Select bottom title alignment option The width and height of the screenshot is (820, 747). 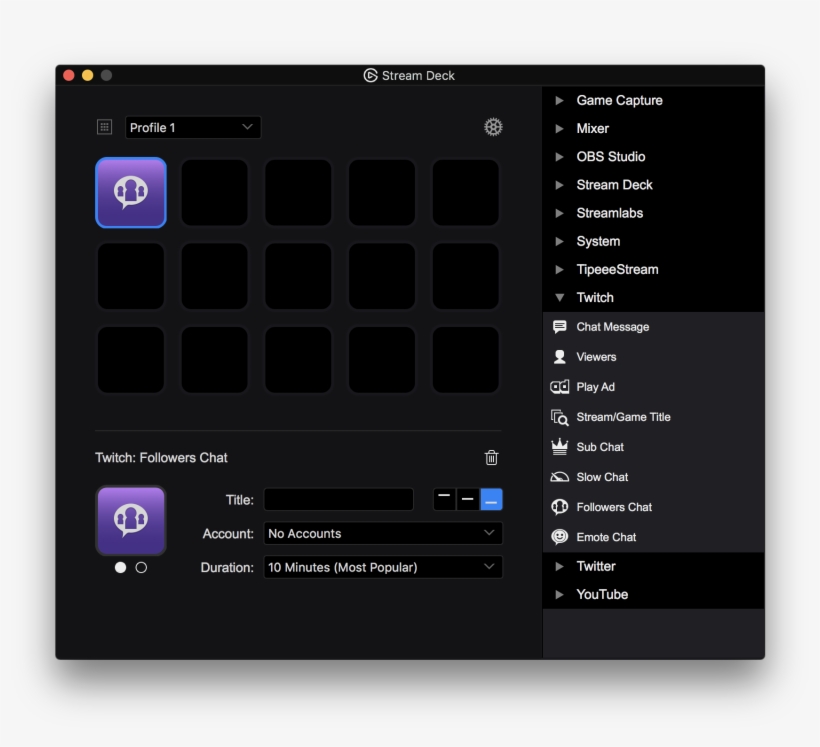pyautogui.click(x=491, y=498)
